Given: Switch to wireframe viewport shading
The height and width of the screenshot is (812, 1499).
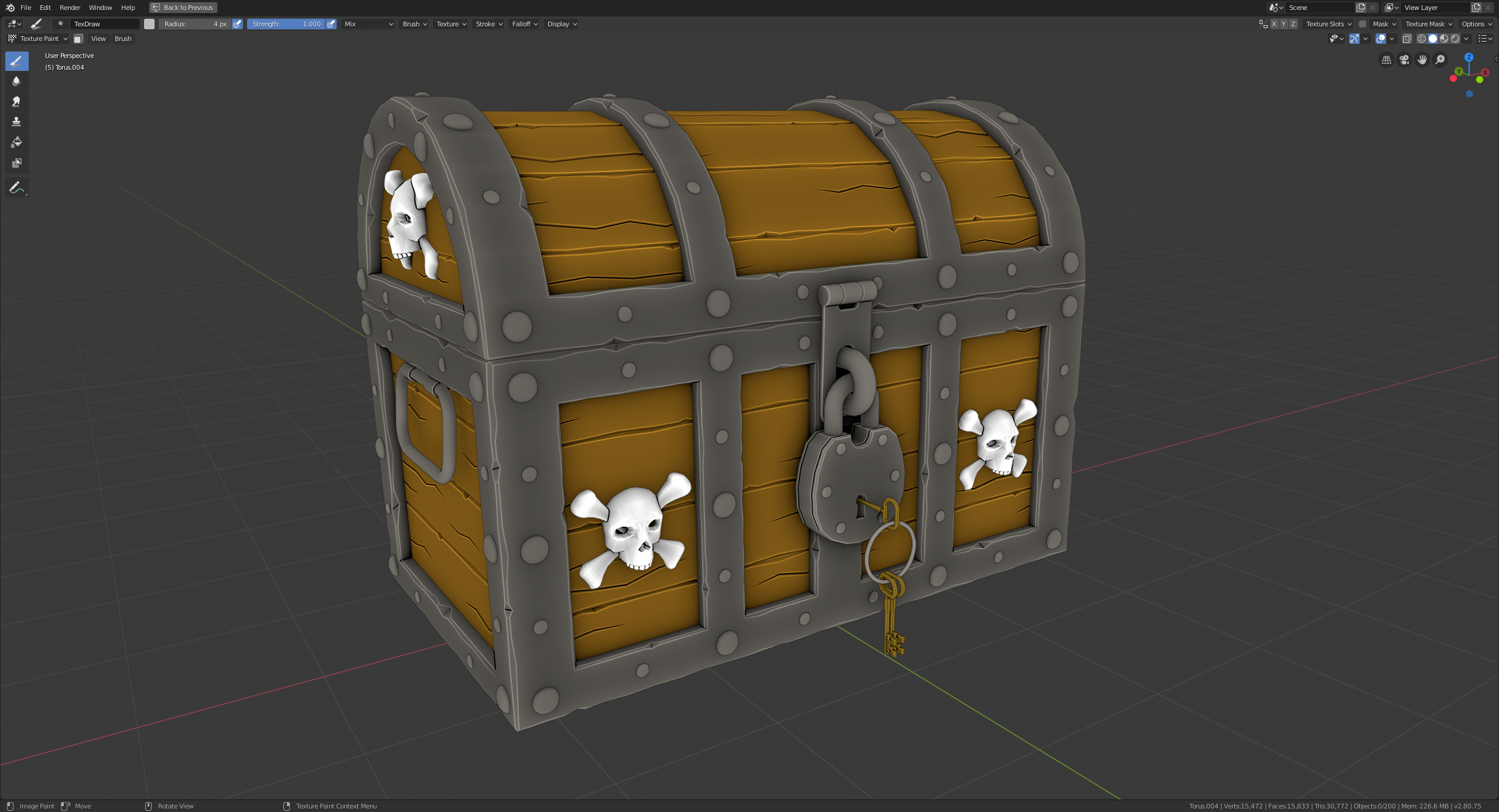Looking at the screenshot, I should (1421, 39).
